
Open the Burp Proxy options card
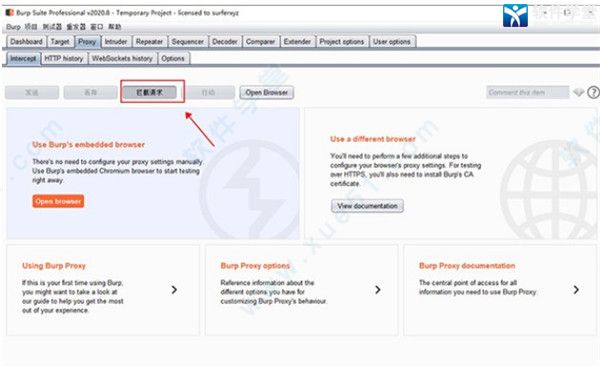point(302,290)
